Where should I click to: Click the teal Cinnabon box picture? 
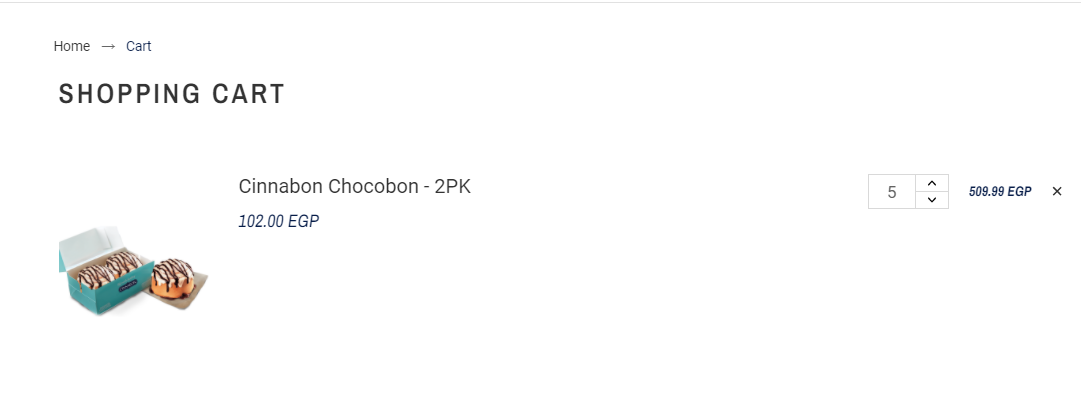pyautogui.click(x=133, y=270)
